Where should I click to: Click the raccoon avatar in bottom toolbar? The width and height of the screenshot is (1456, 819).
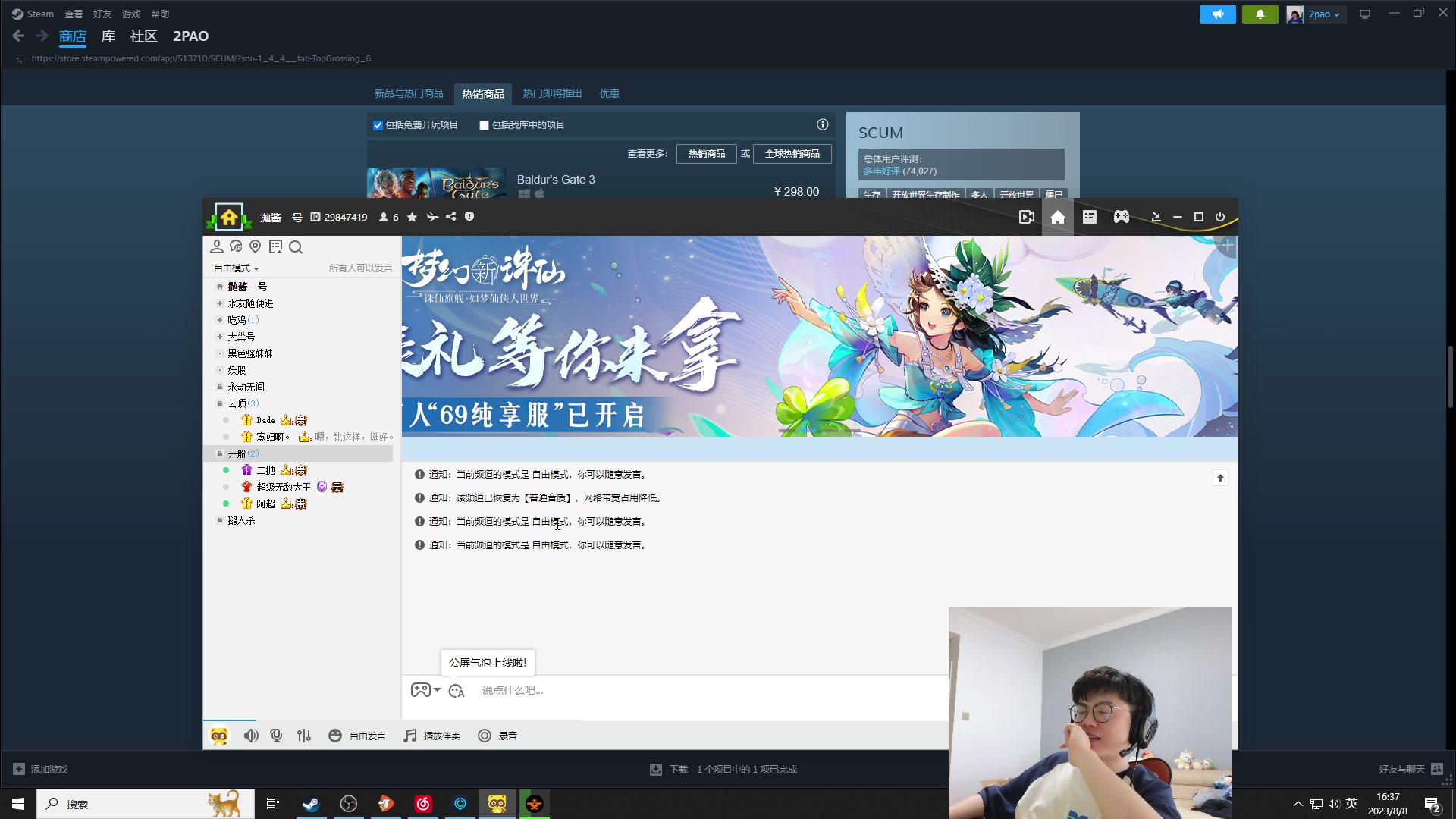219,736
